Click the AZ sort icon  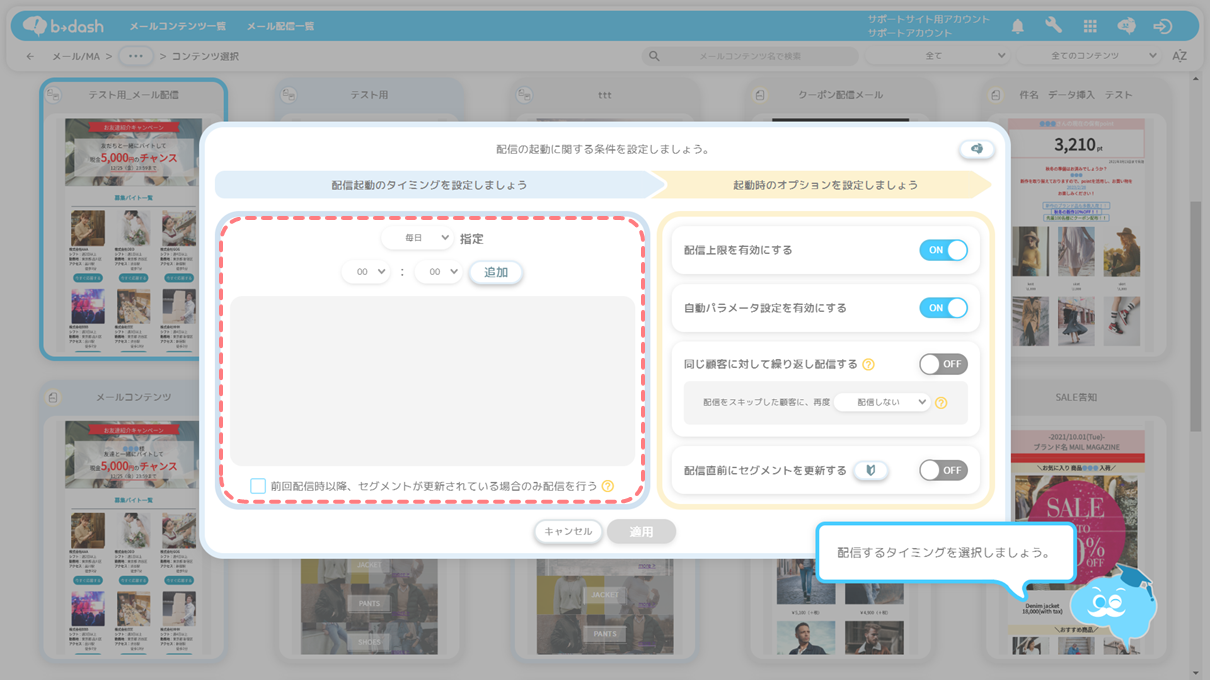1179,56
